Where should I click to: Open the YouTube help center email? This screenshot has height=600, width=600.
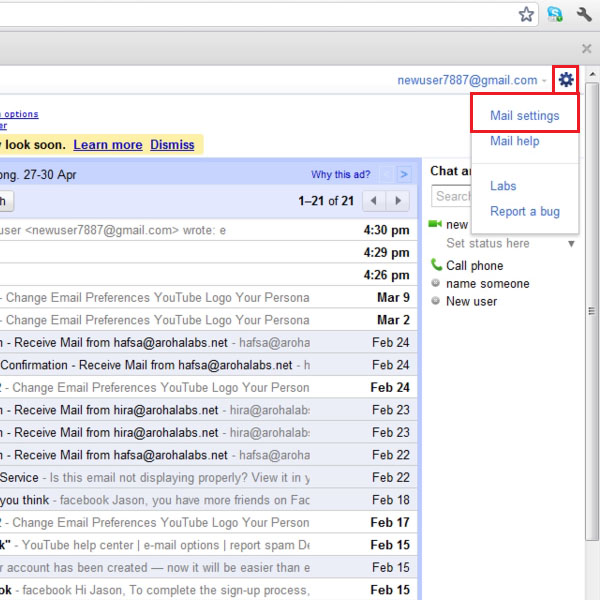coord(209,545)
